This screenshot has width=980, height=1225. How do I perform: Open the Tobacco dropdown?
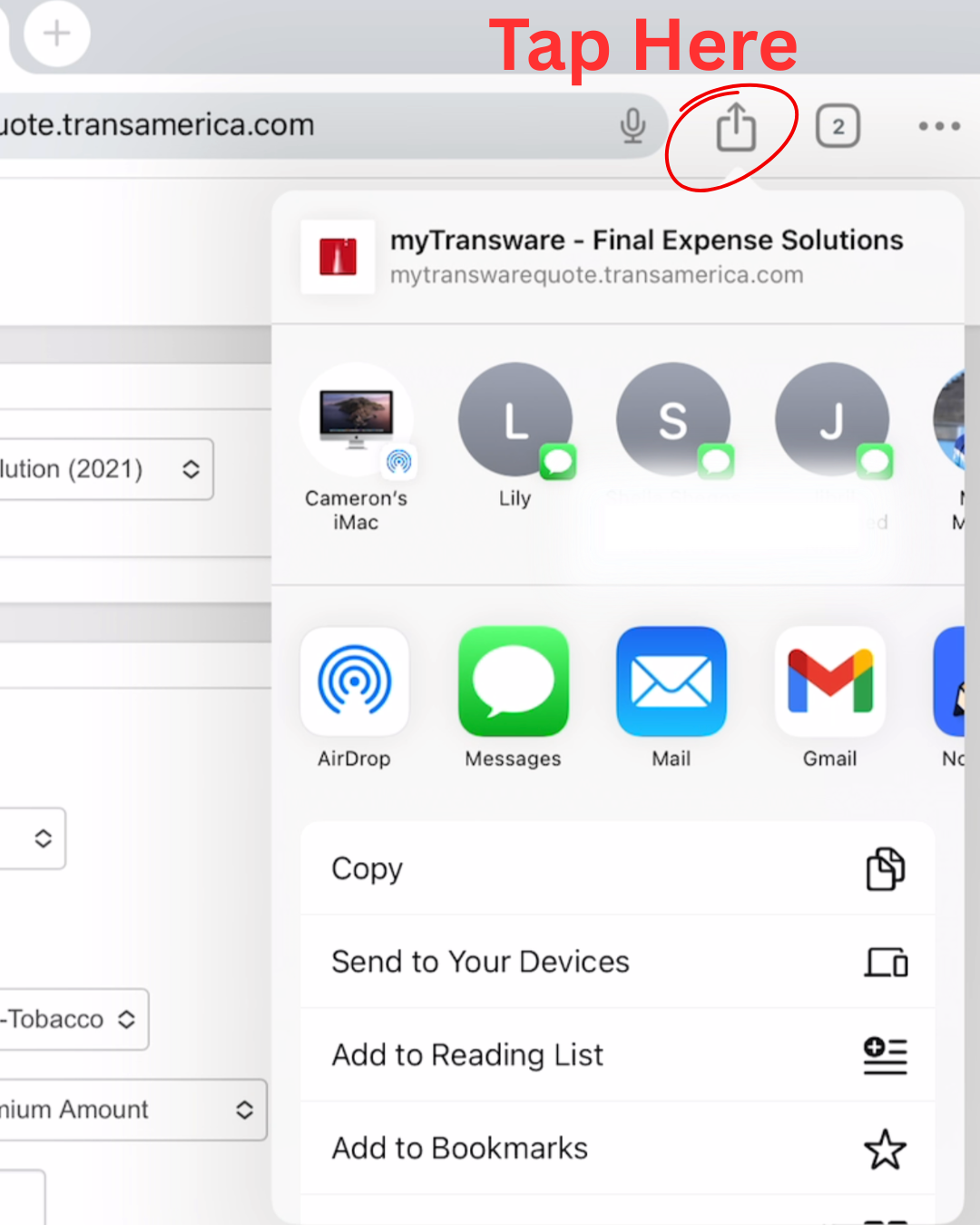[73, 1019]
